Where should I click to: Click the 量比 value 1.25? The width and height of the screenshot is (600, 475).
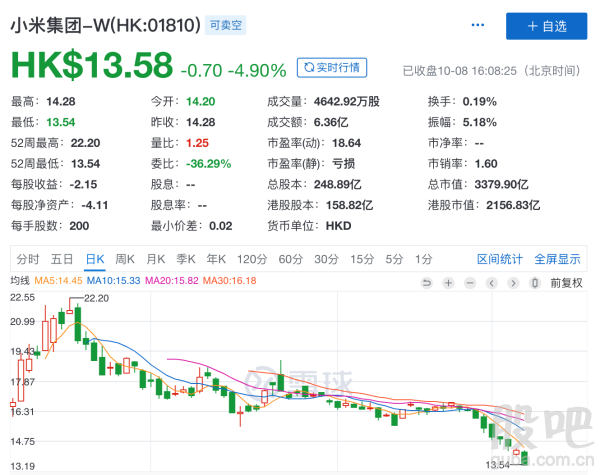coord(197,143)
